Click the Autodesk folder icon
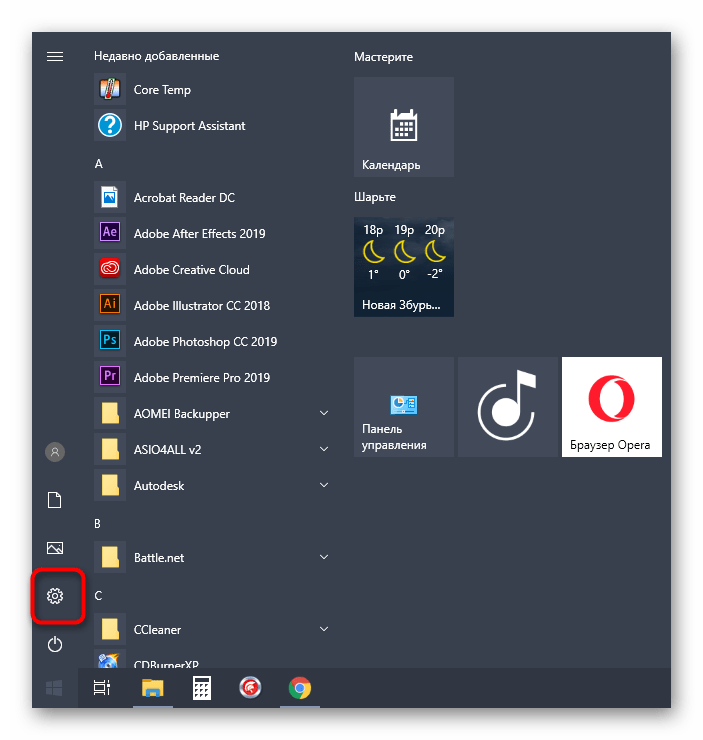The width and height of the screenshot is (703, 740). pos(110,485)
